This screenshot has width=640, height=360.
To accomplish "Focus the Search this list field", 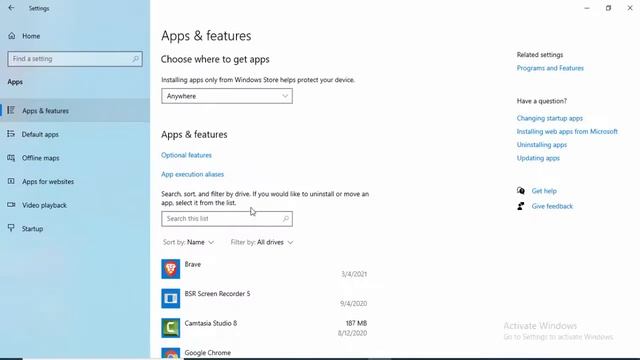I will pyautogui.click(x=227, y=219).
